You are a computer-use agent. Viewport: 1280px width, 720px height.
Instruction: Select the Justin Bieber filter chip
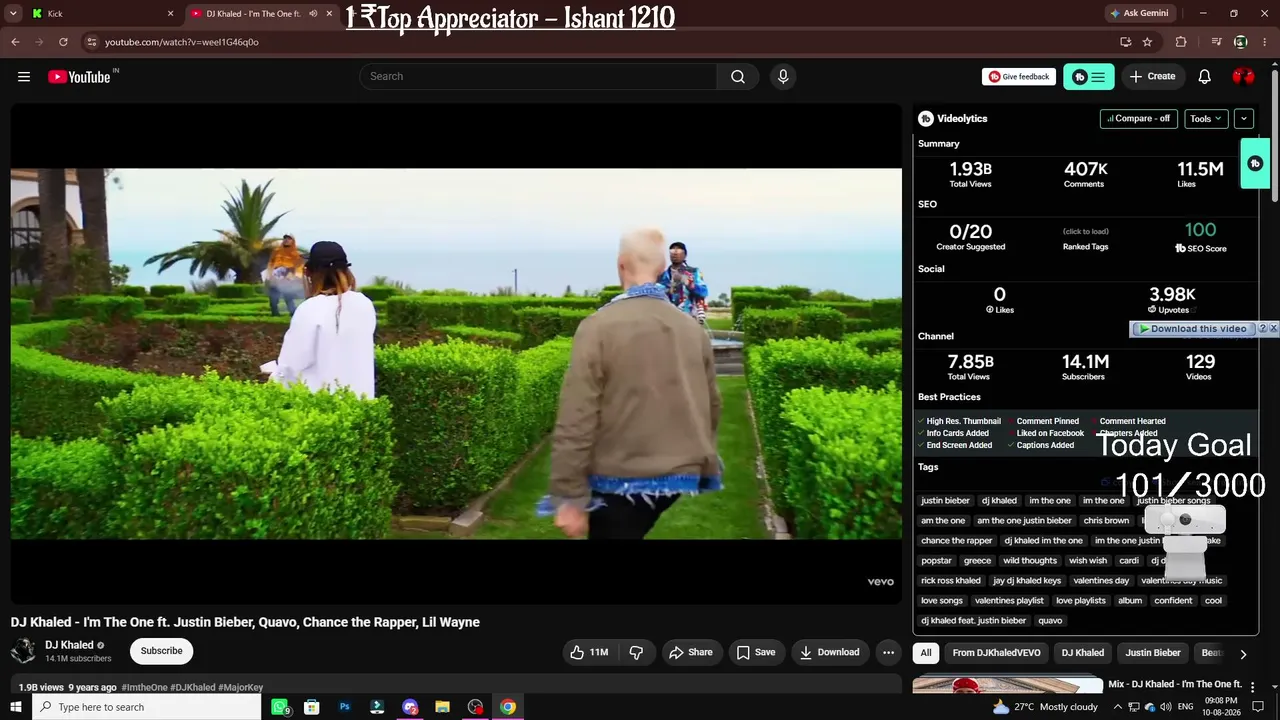1153,653
